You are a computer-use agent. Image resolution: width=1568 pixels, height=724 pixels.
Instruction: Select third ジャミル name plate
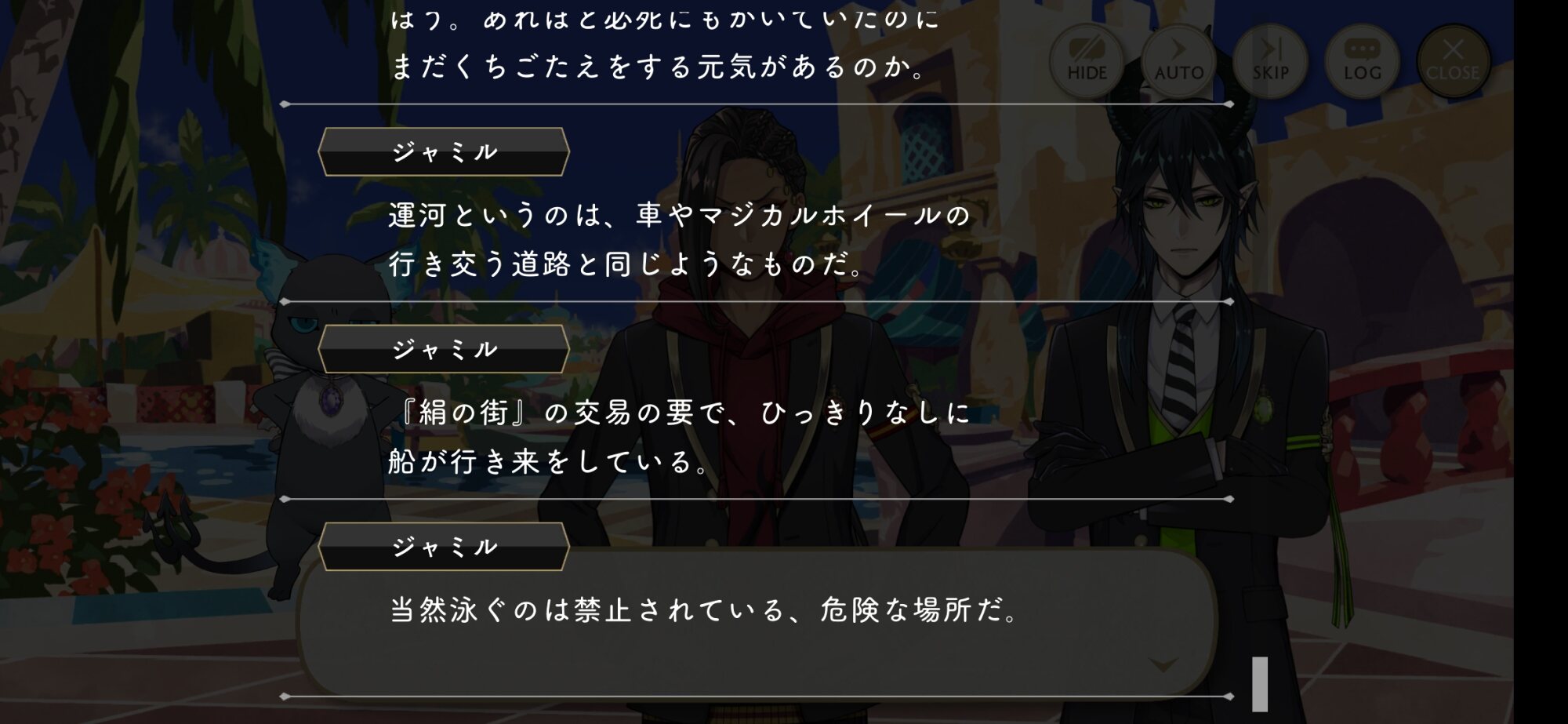(x=444, y=547)
